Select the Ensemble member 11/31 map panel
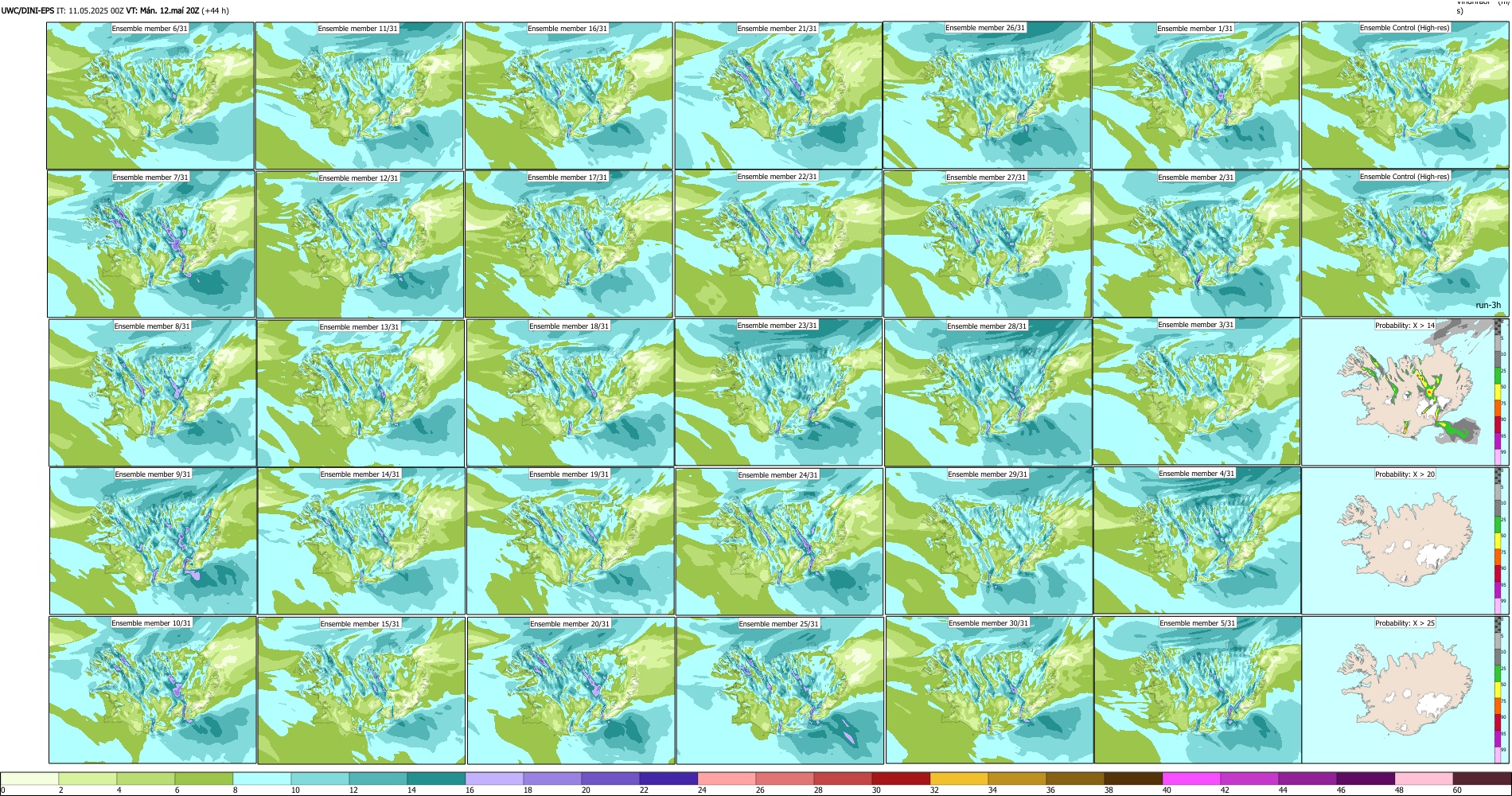 tap(359, 96)
